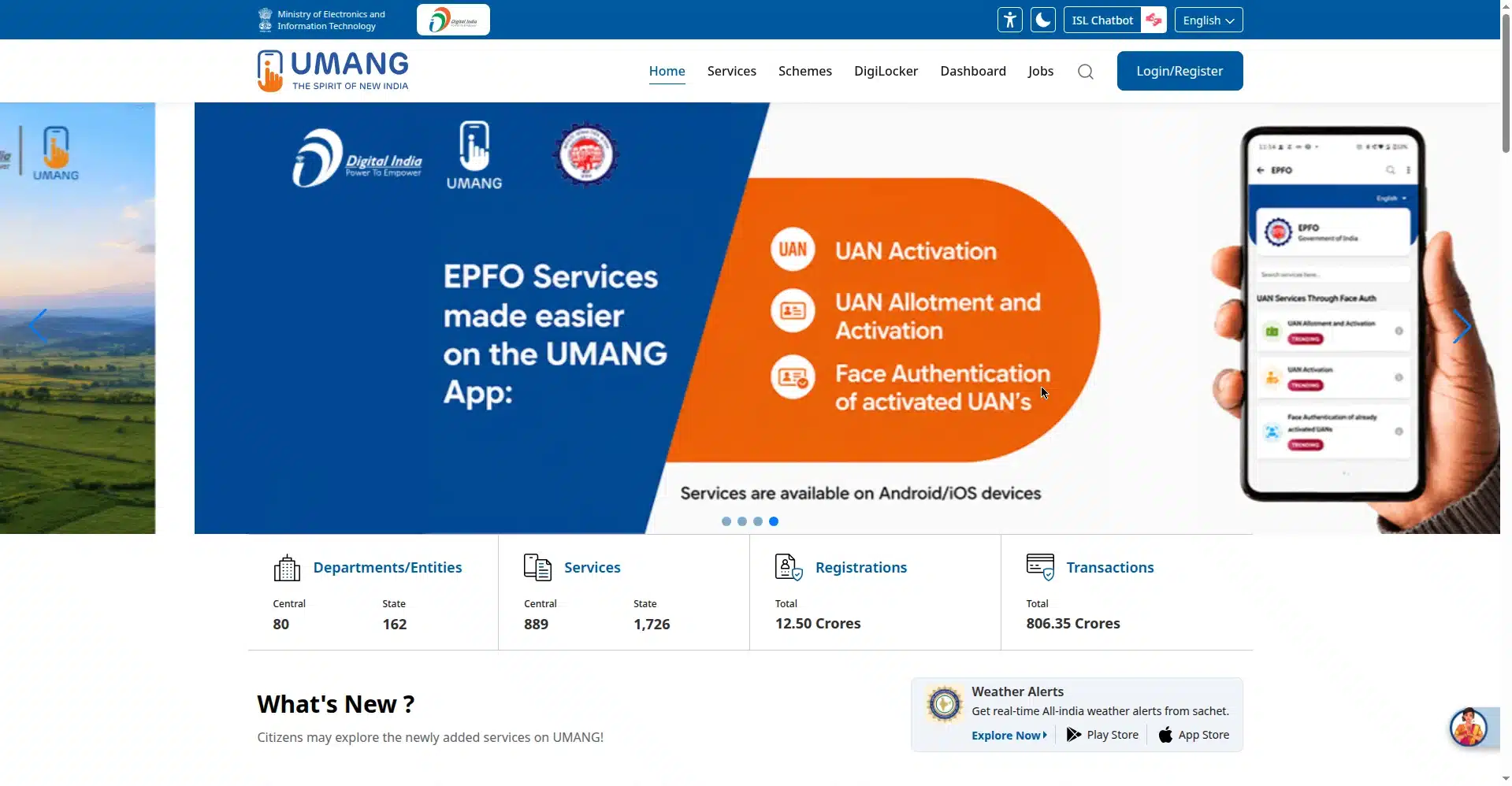Click the 12.50 Crores registrations value
1512x786 pixels.
tap(817, 624)
